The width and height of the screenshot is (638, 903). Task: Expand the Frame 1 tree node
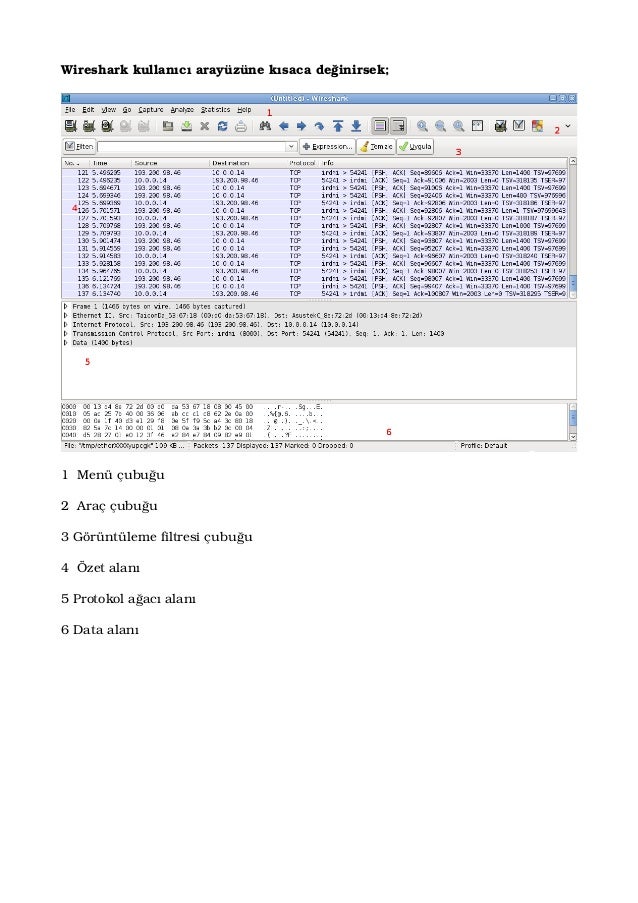click(x=66, y=306)
